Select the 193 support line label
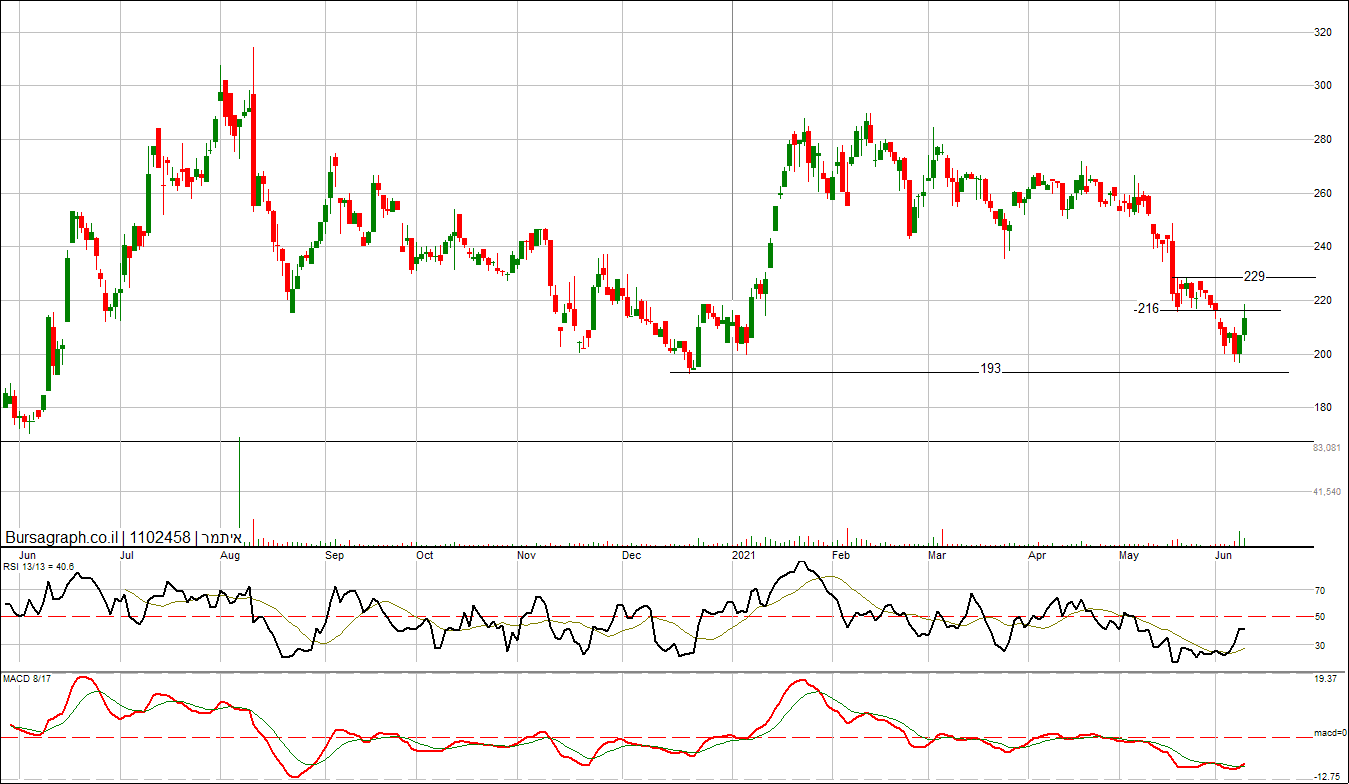The image size is (1349, 784). 990,369
